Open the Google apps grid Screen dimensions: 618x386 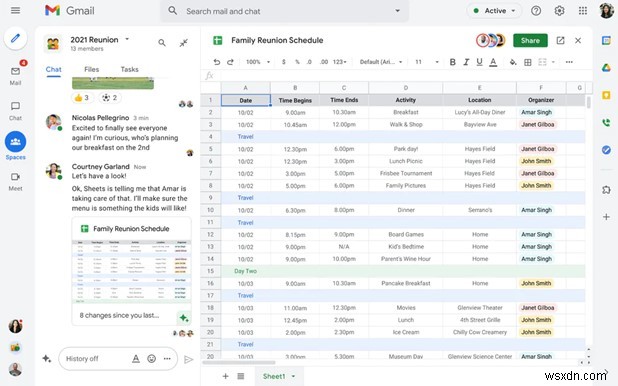(583, 11)
